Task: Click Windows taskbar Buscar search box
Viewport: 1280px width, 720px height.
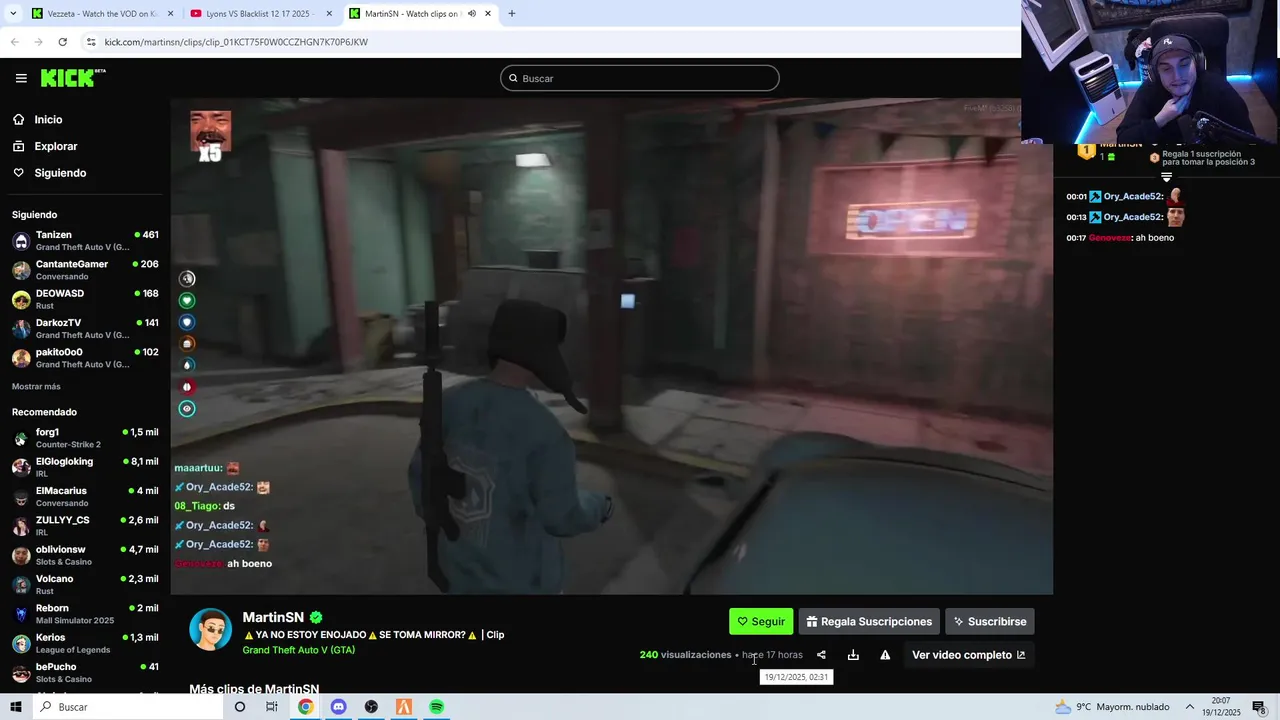Action: [x=127, y=707]
